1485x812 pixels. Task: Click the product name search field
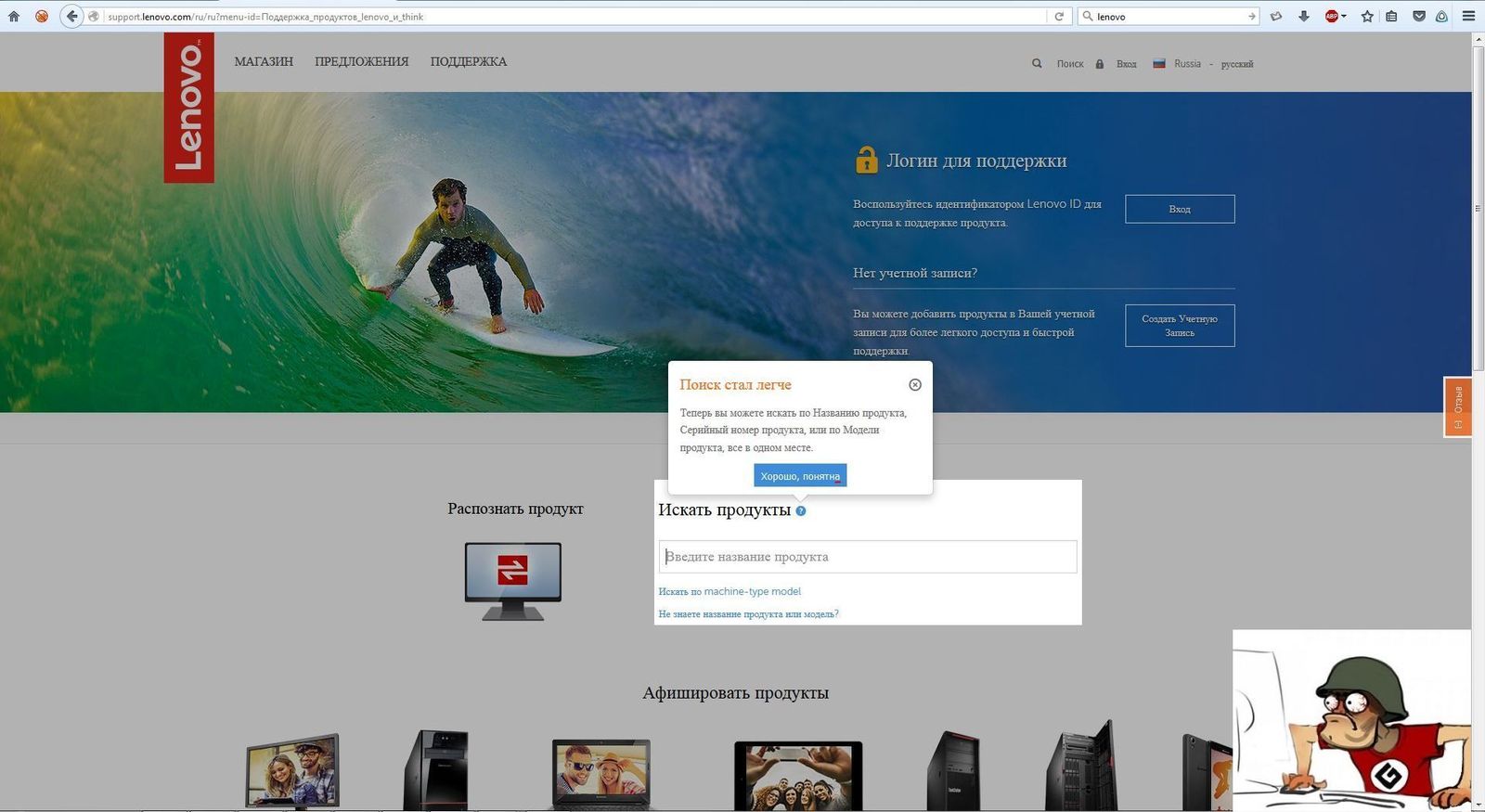(868, 557)
